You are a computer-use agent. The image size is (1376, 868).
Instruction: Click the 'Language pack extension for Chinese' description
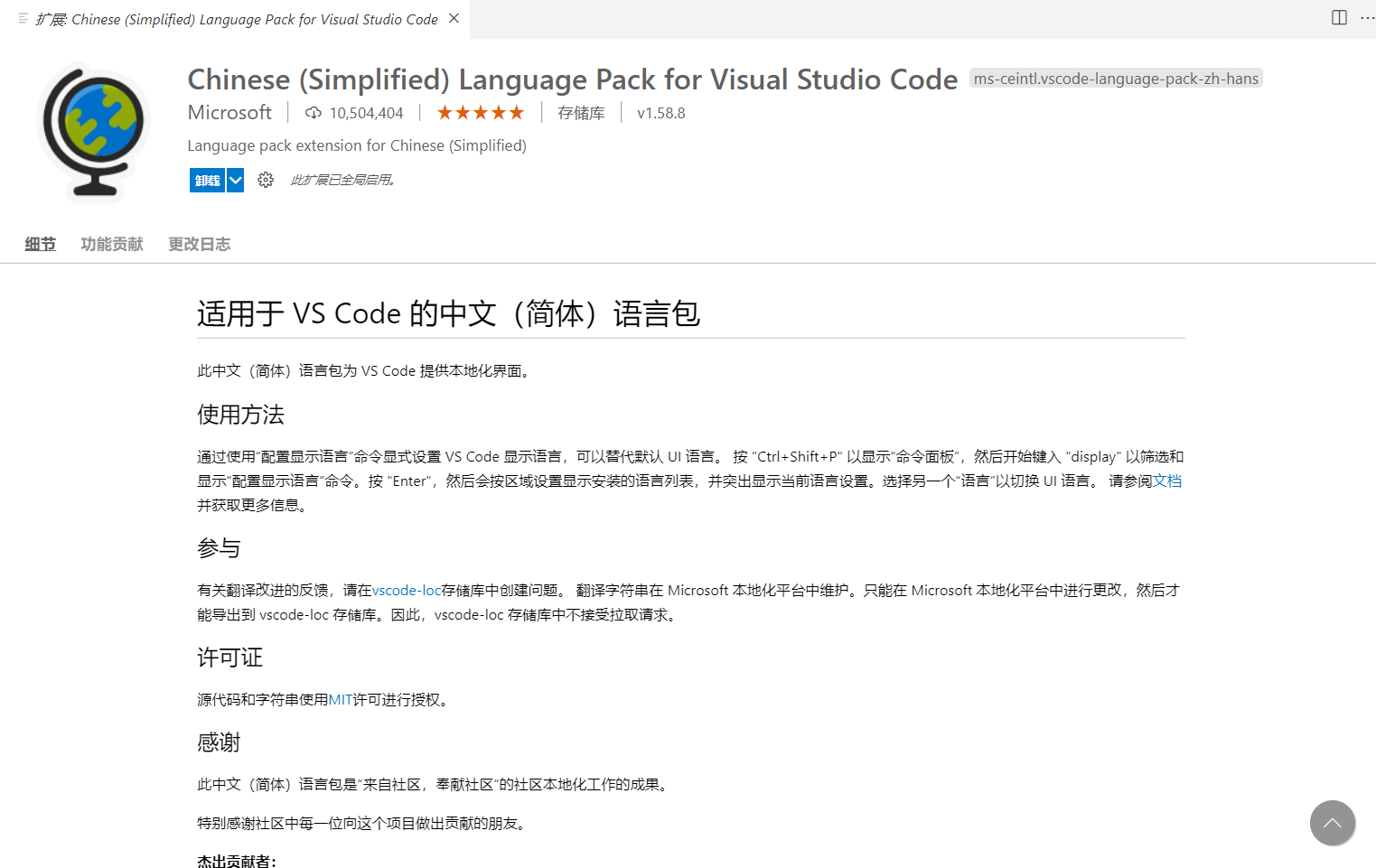pyautogui.click(x=357, y=145)
